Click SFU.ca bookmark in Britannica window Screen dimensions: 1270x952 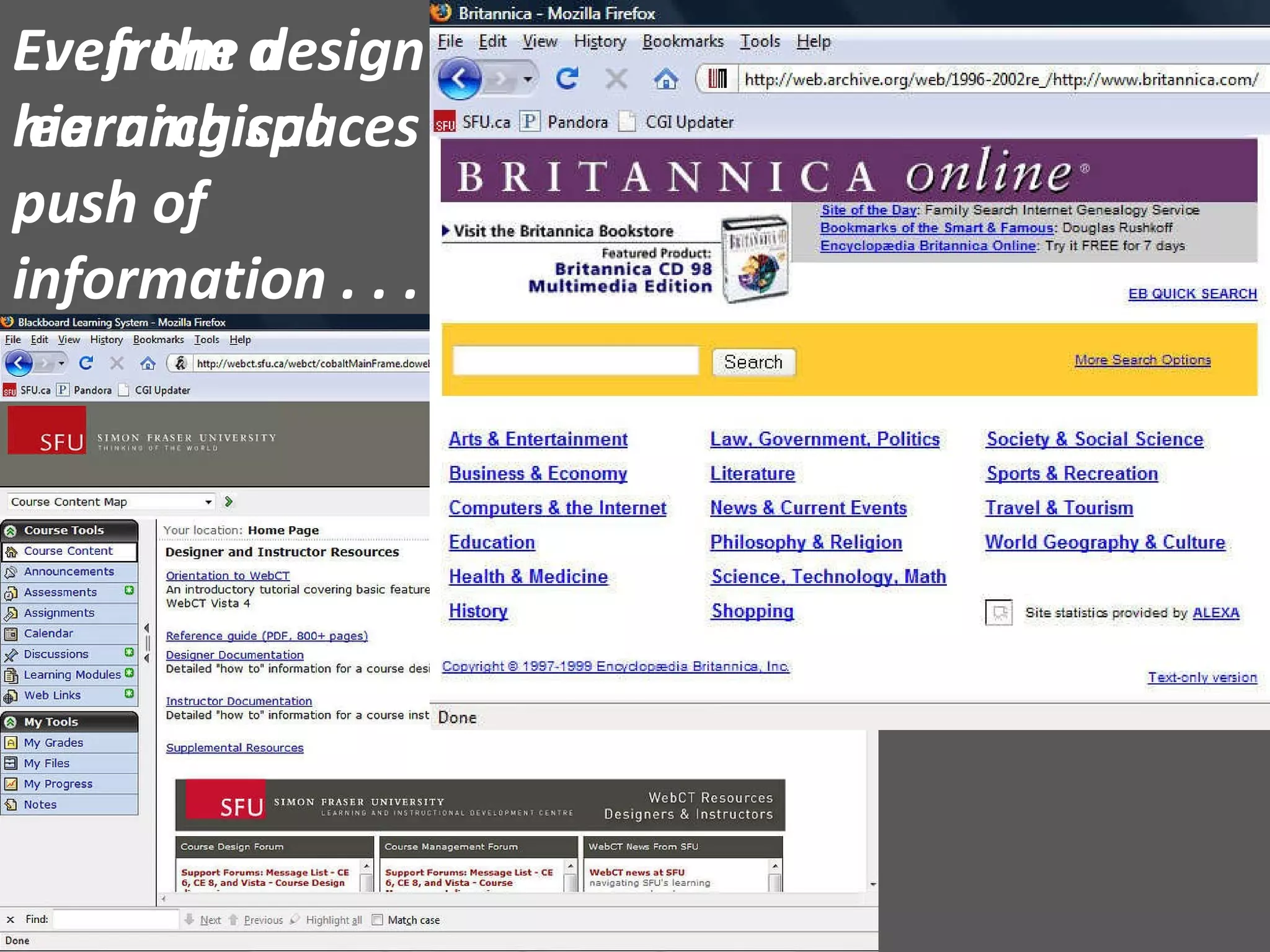[472, 122]
